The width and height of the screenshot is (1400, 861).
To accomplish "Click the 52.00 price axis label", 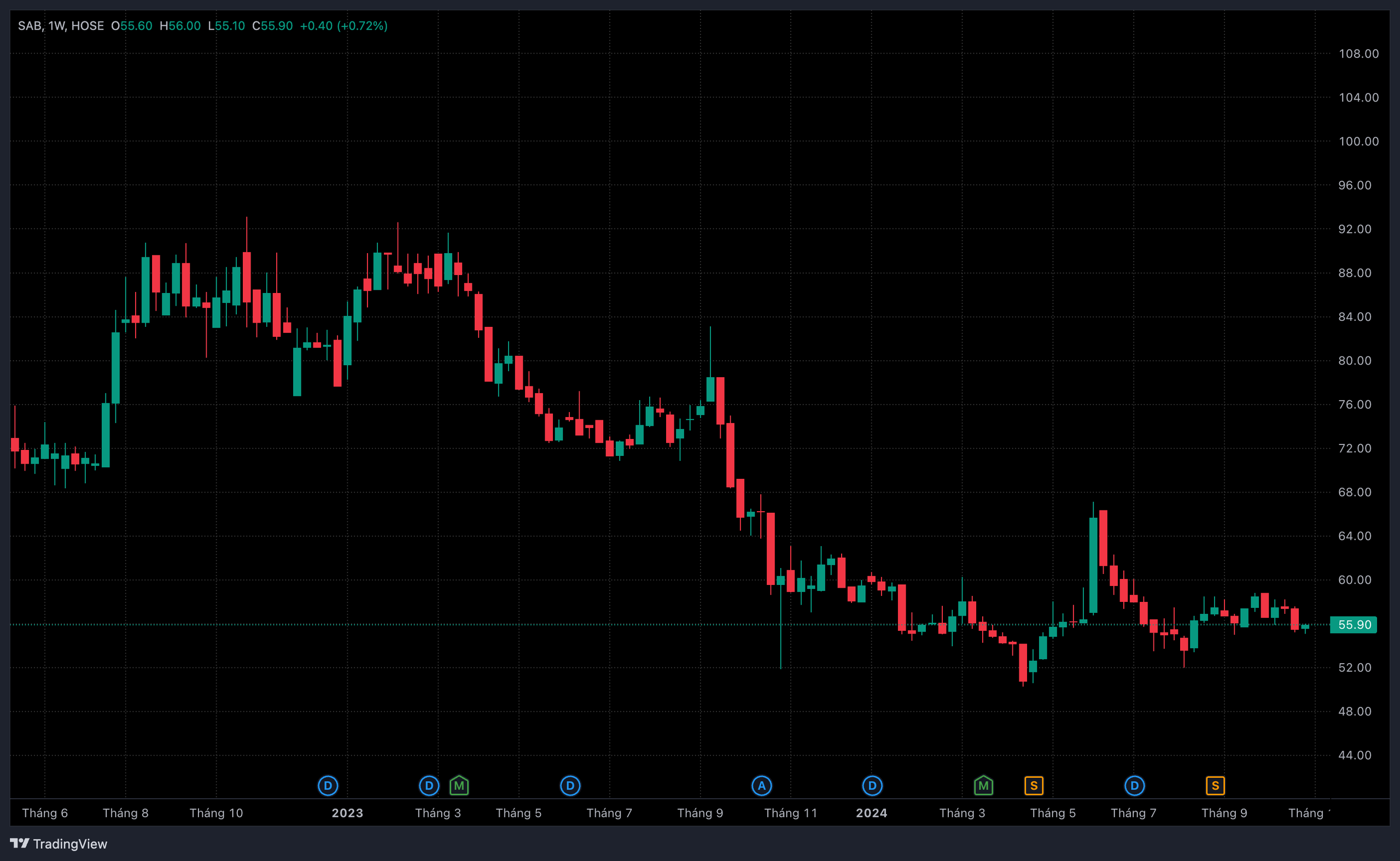I will (1355, 667).
